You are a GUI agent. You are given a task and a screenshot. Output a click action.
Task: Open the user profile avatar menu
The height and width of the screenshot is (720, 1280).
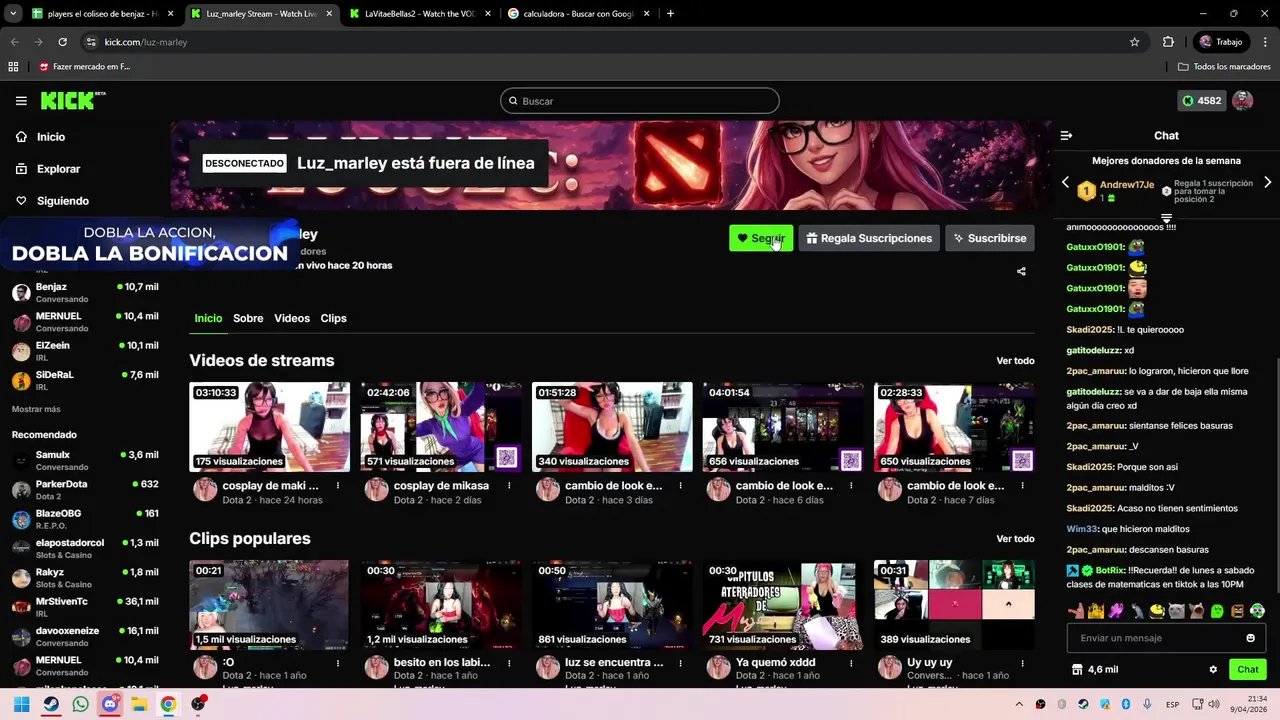tap(1243, 101)
